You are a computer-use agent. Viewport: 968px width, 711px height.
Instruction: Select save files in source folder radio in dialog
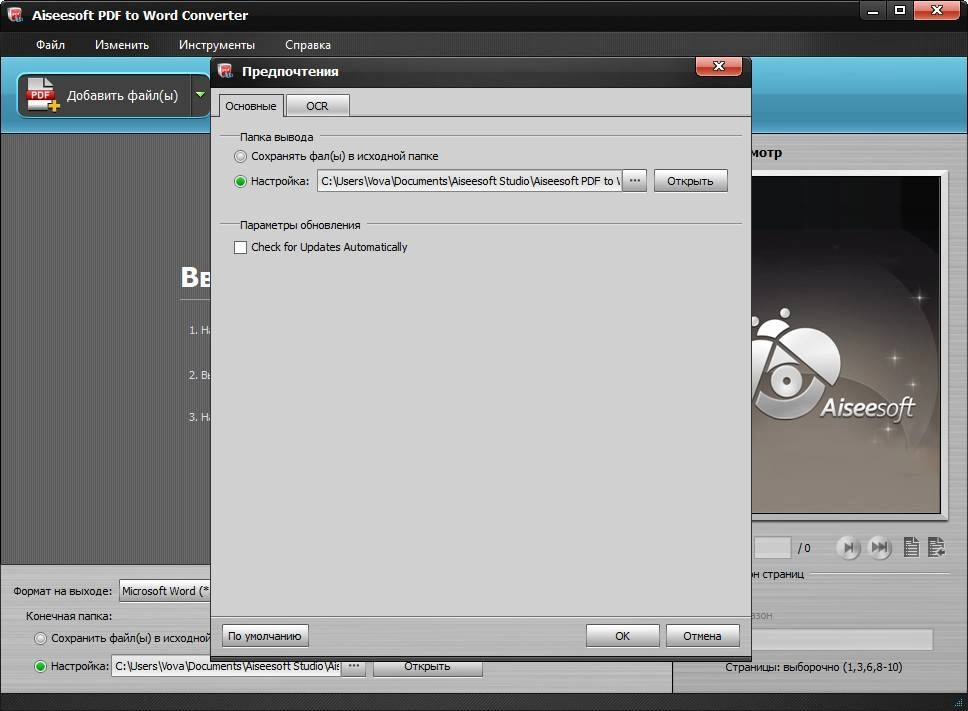tap(240, 156)
